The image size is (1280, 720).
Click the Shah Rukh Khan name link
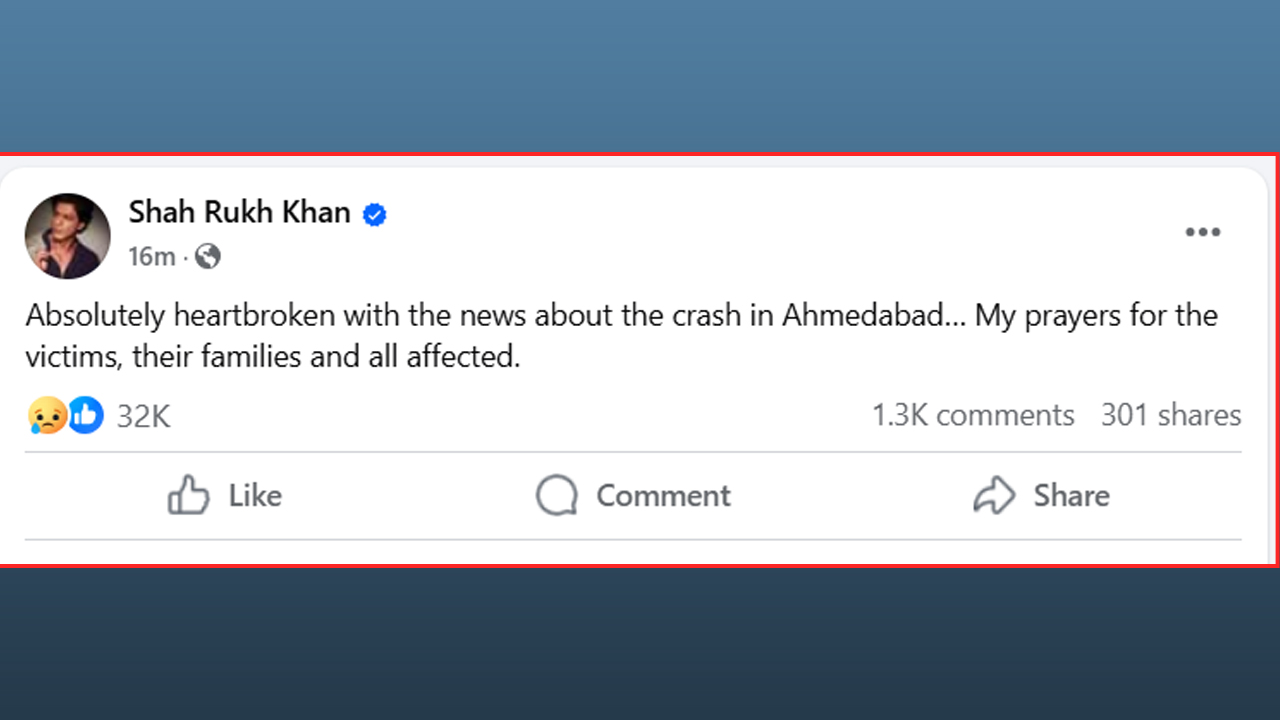point(239,212)
